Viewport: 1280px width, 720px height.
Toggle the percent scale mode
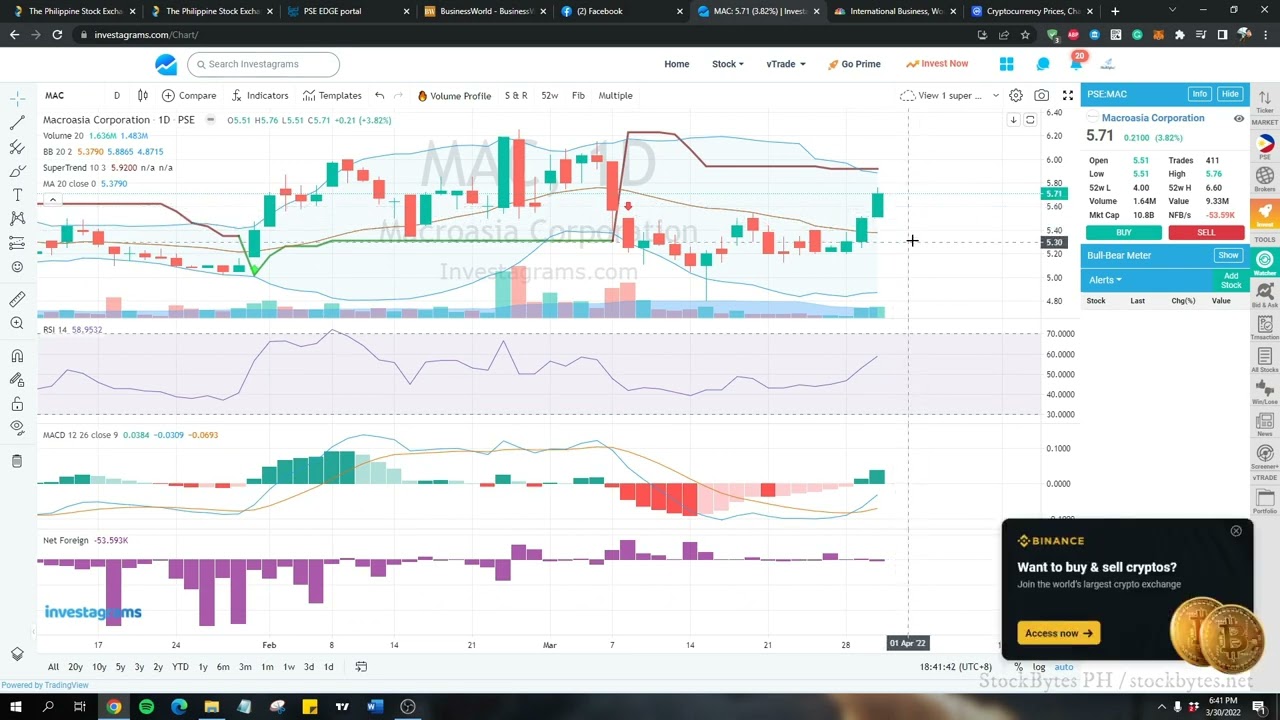[x=1018, y=667]
